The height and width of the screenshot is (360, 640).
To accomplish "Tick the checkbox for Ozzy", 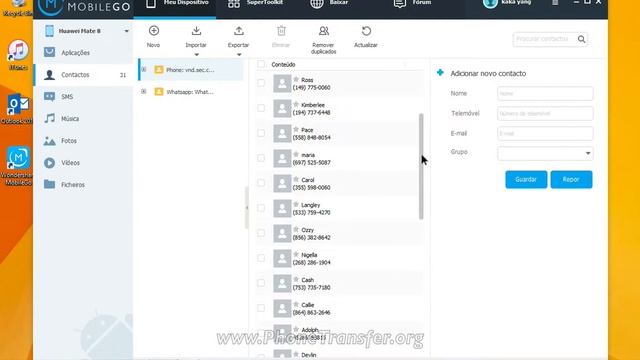I will (261, 233).
